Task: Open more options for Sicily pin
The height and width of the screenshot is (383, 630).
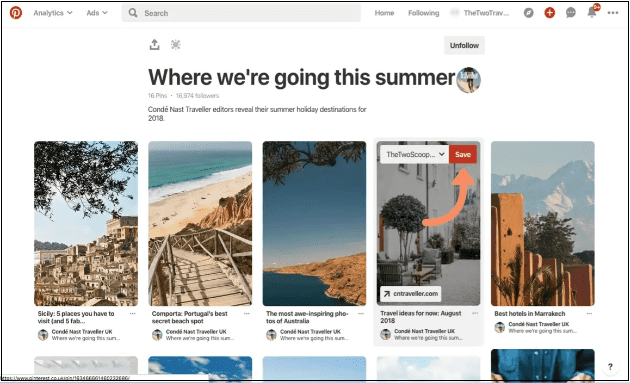Action: point(133,313)
